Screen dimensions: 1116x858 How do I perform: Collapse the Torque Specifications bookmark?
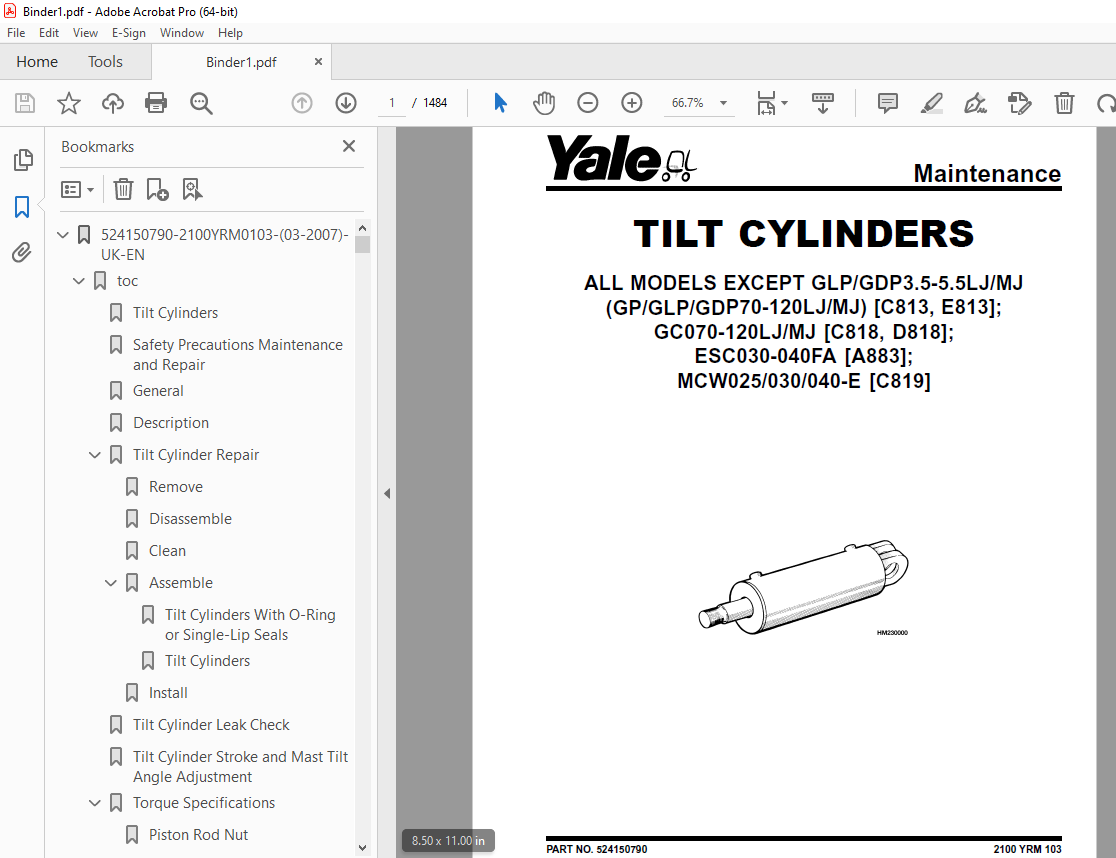(x=95, y=803)
